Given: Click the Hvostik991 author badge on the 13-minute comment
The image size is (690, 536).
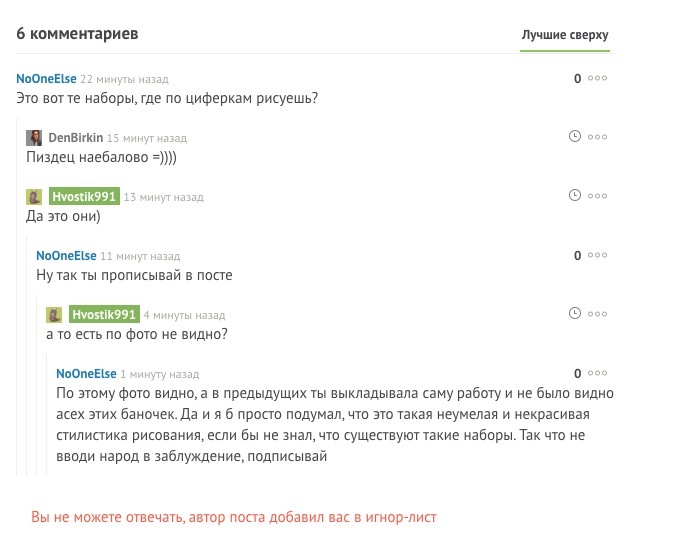Looking at the screenshot, I should click(x=84, y=196).
